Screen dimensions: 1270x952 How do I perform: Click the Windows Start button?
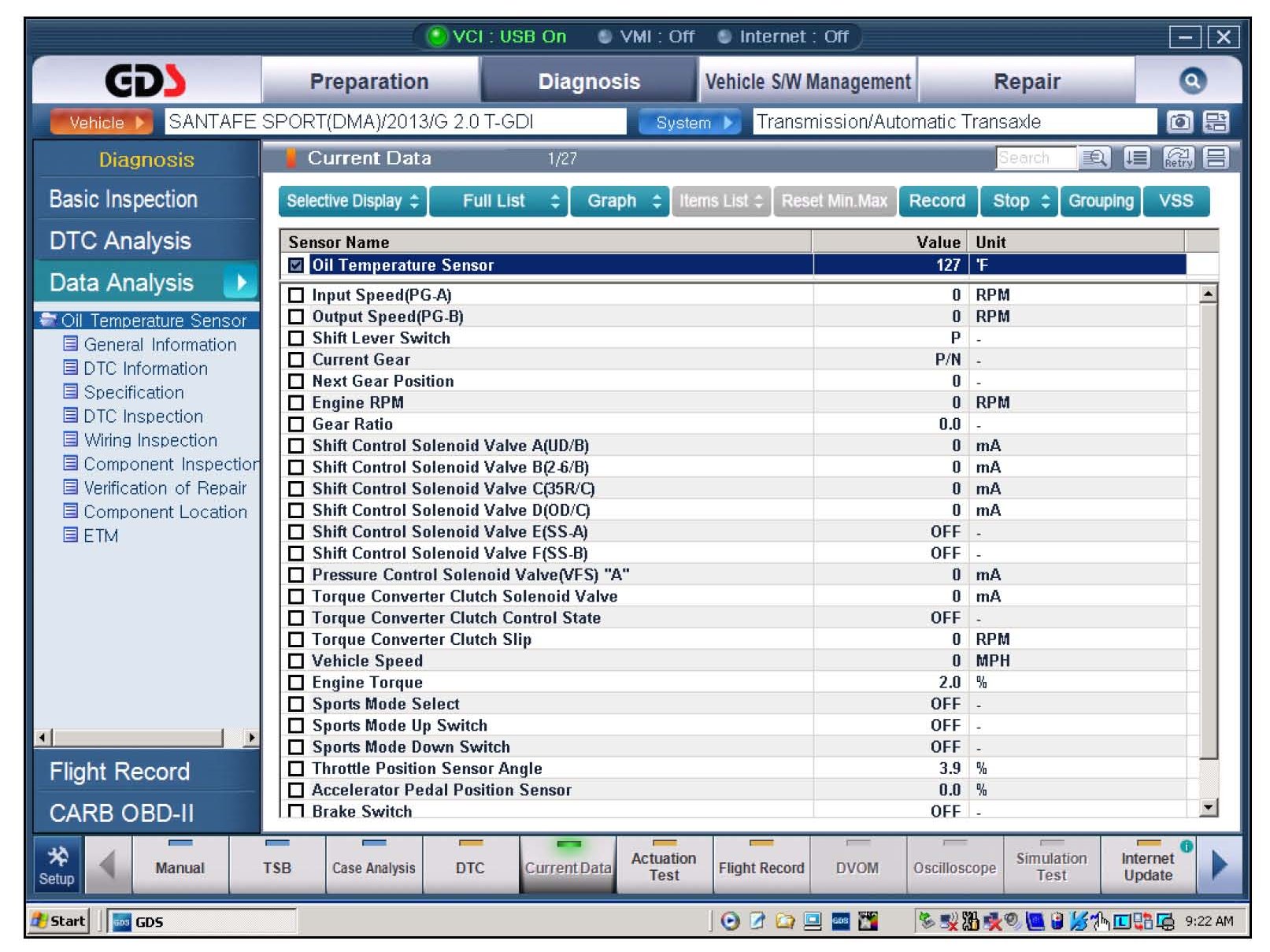click(59, 921)
